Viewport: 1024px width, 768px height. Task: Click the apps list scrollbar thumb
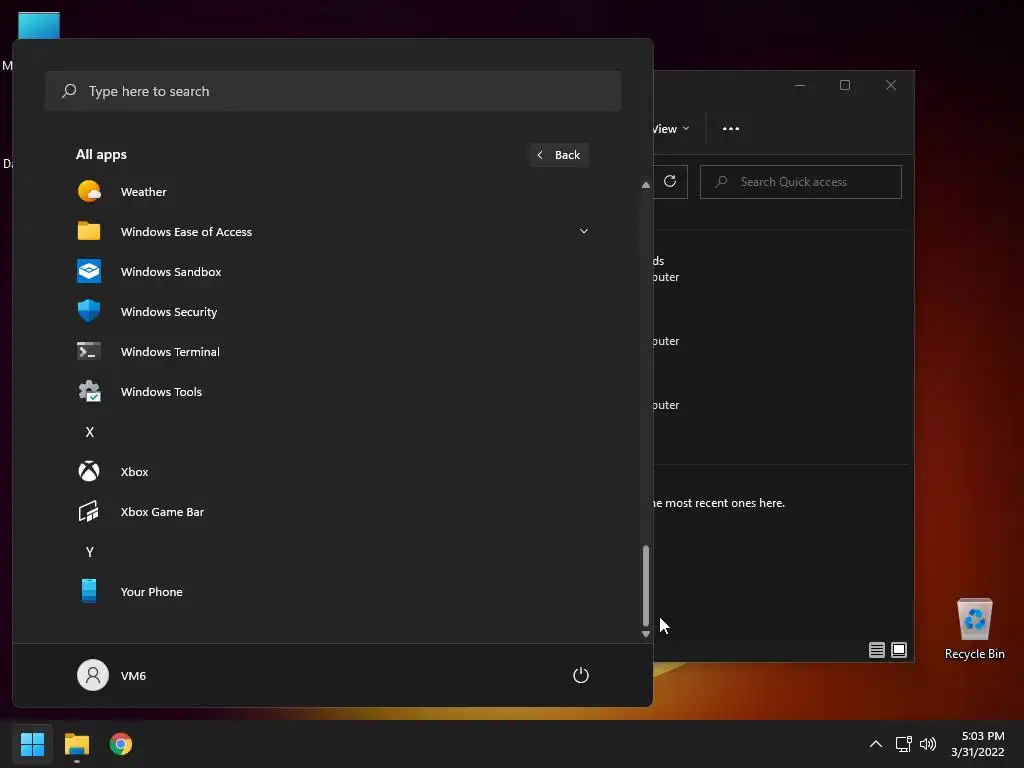tap(646, 585)
